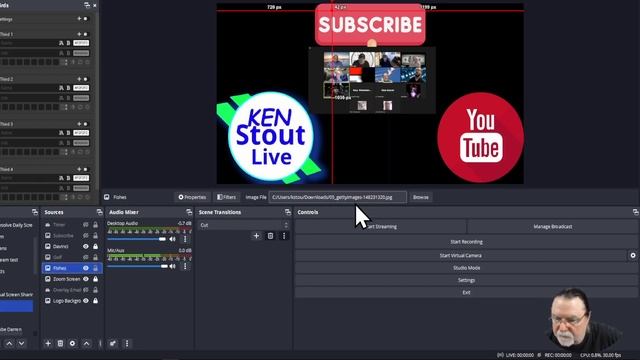Open Filters in source toolbar
Viewport: 640px width, 360px height.
coord(227,197)
